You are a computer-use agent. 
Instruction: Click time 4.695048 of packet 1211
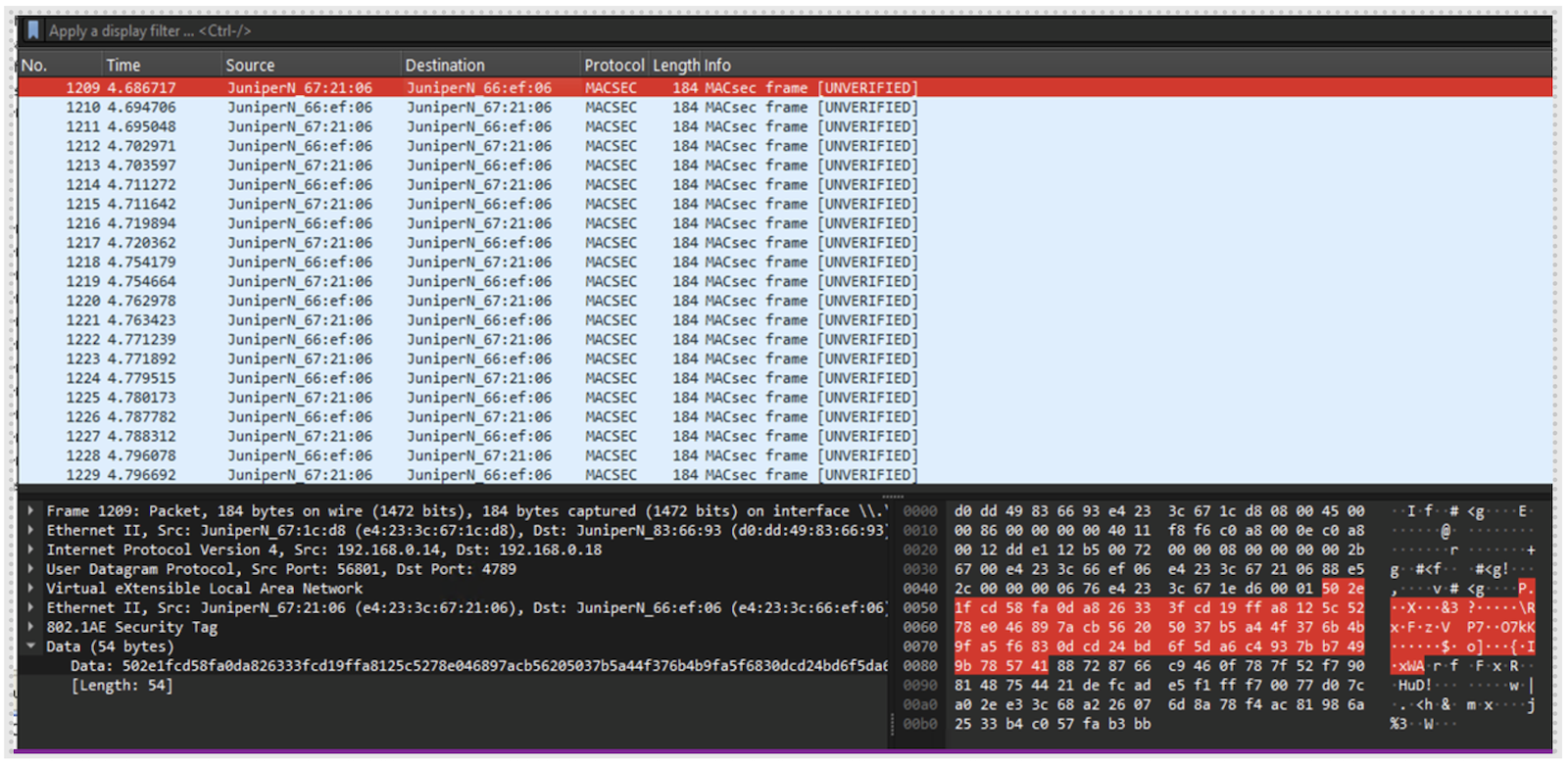141,127
